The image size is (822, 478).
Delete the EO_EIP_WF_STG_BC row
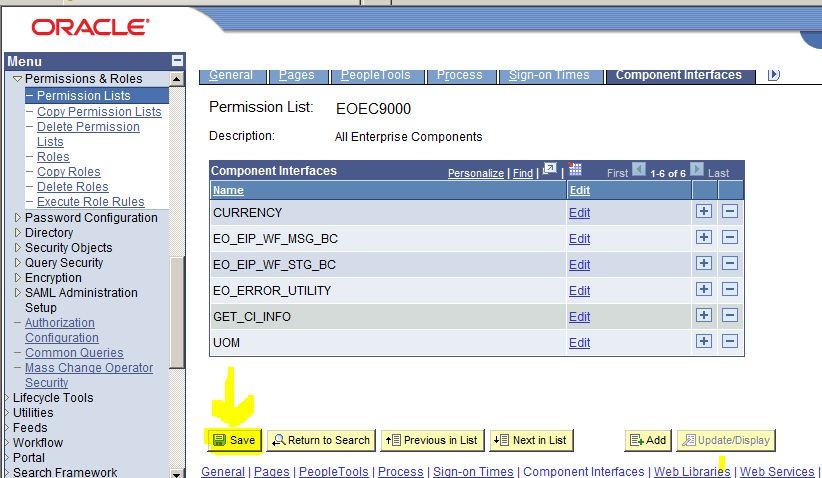coord(730,263)
